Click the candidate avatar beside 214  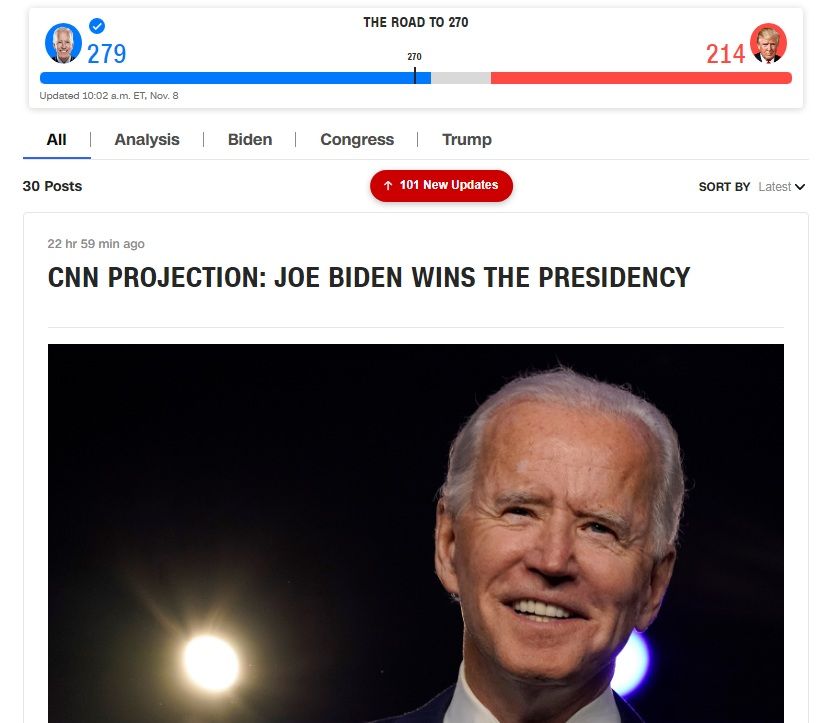pyautogui.click(x=768, y=43)
